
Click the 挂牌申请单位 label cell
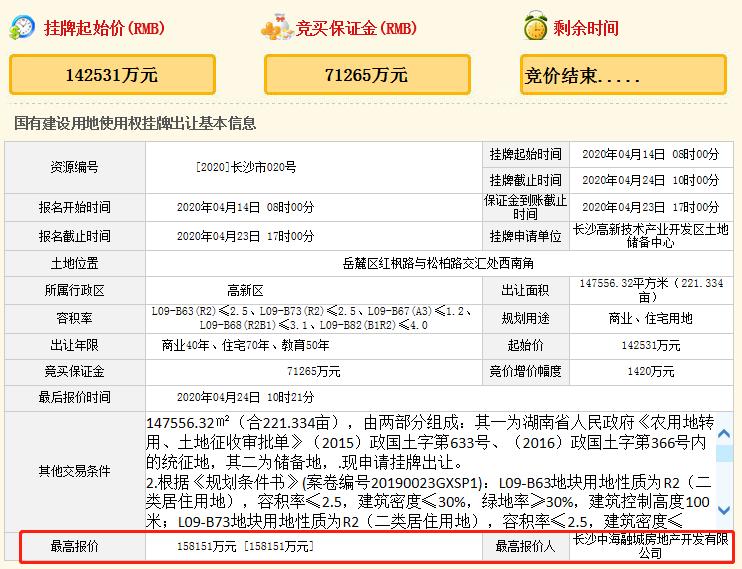click(525, 236)
